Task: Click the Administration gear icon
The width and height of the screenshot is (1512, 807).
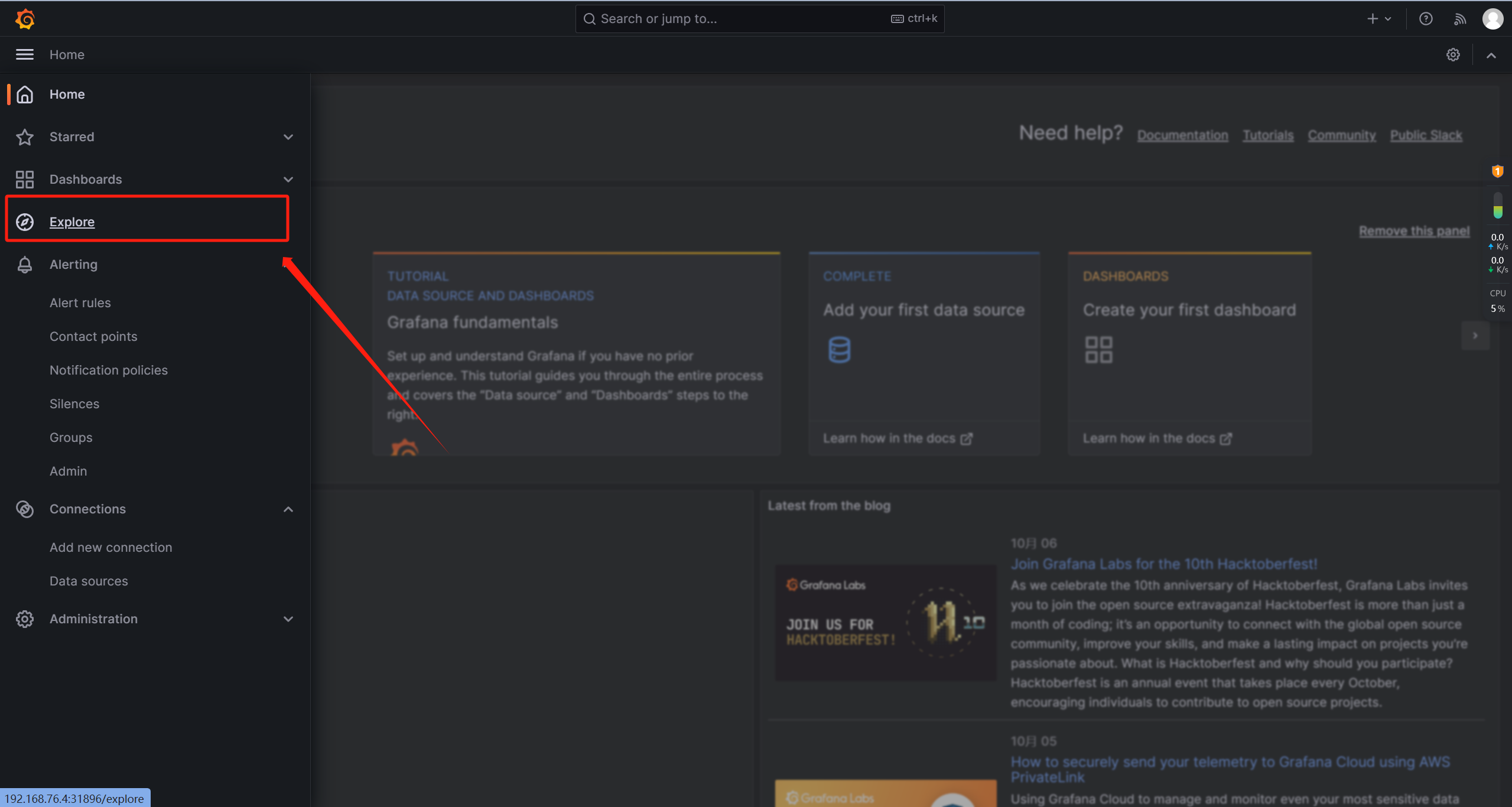Action: pyautogui.click(x=25, y=619)
